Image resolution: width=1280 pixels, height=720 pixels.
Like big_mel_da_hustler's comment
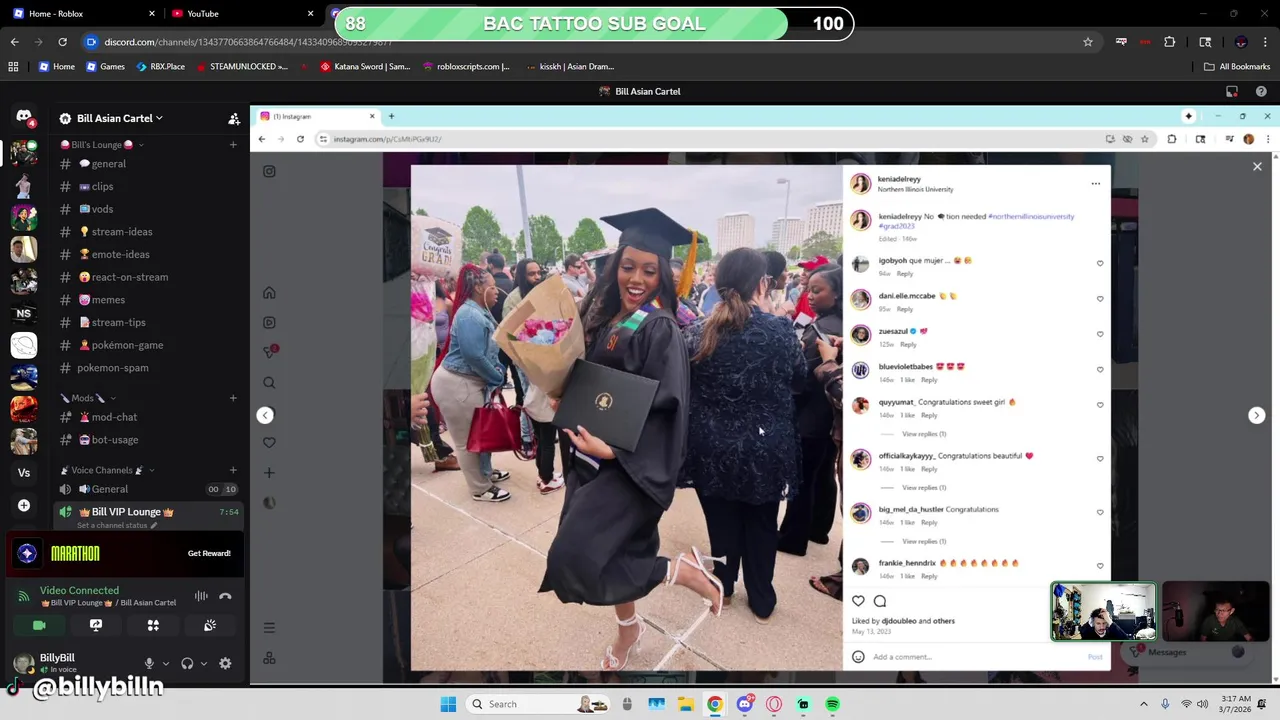click(x=1100, y=513)
